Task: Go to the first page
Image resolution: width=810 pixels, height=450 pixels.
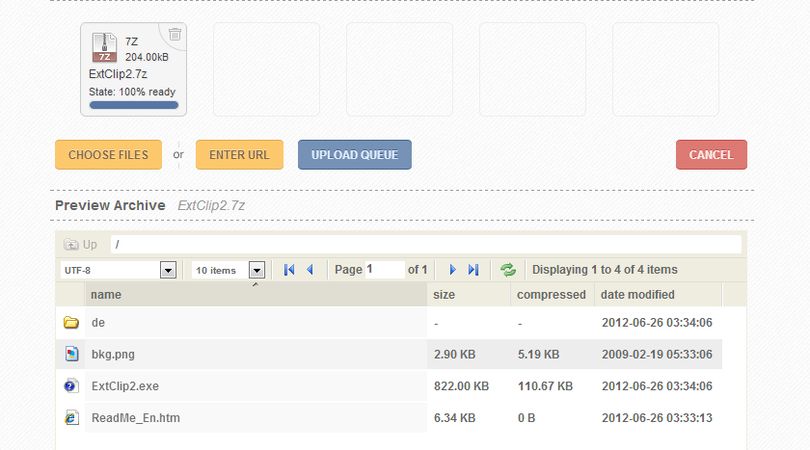Action: click(x=289, y=270)
